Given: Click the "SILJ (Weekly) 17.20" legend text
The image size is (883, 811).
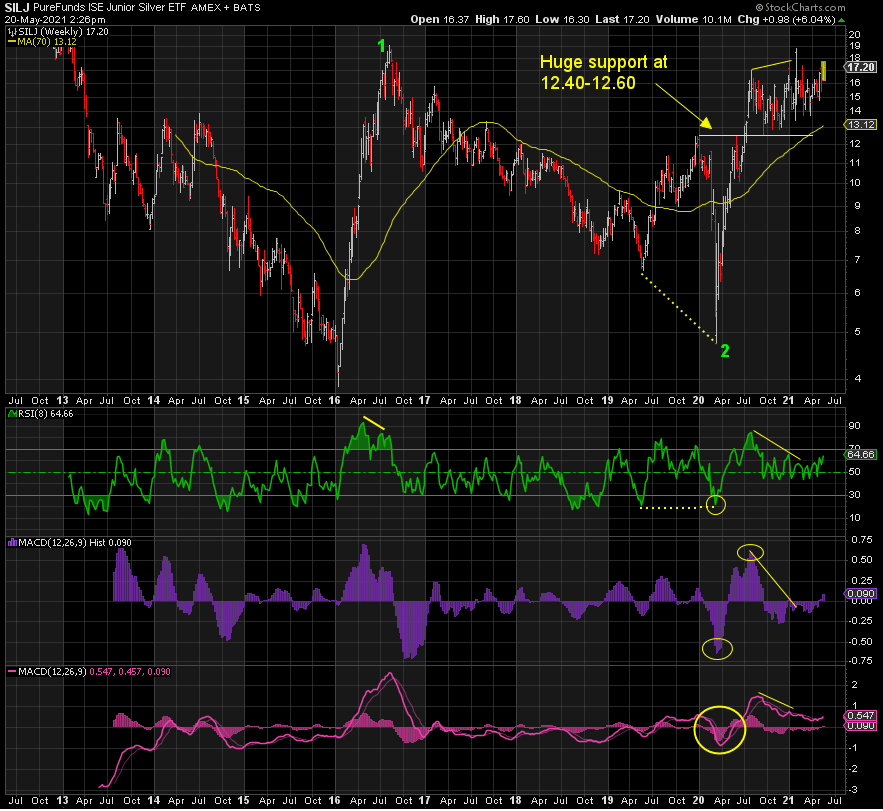Looking at the screenshot, I should (x=63, y=32).
